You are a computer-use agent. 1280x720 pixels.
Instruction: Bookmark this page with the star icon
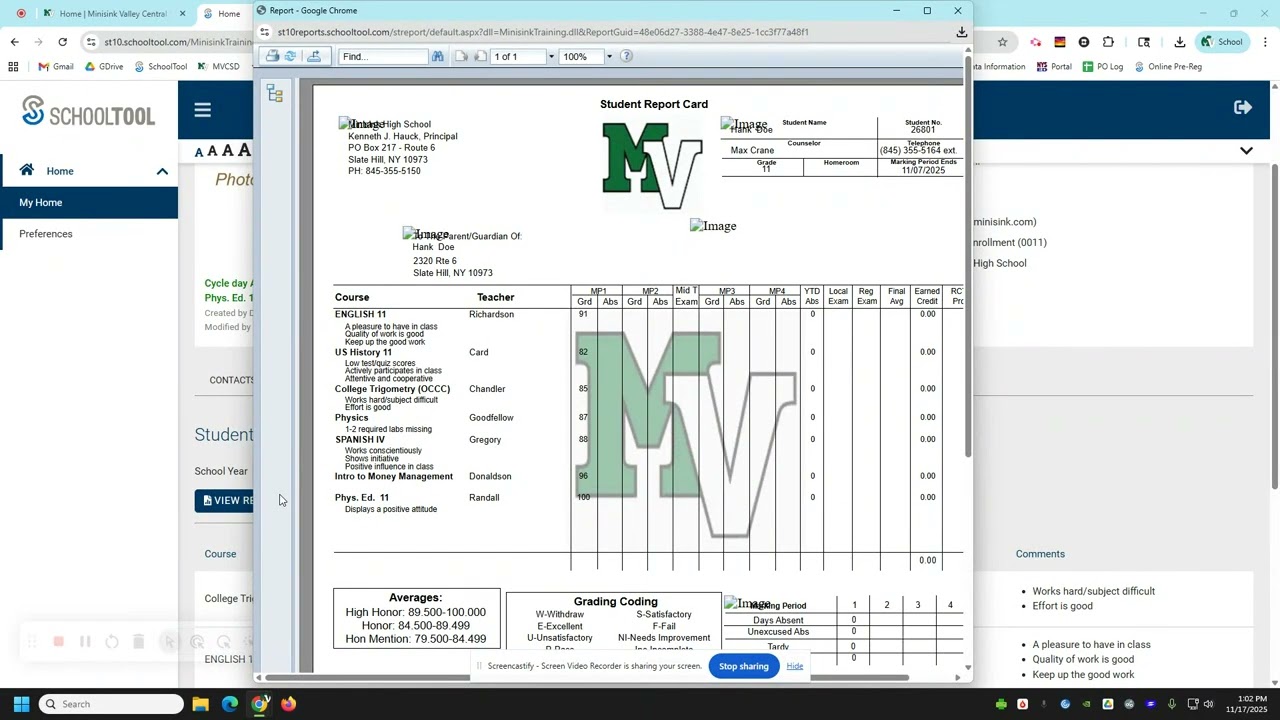click(x=1002, y=42)
